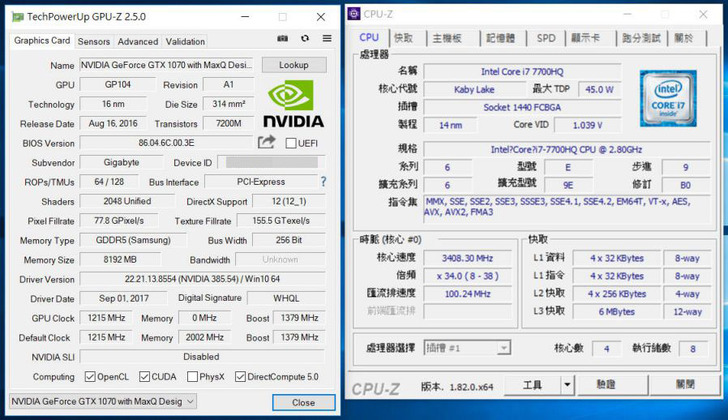Switch to the Validation tab
This screenshot has height=420, width=728.
[x=185, y=41]
